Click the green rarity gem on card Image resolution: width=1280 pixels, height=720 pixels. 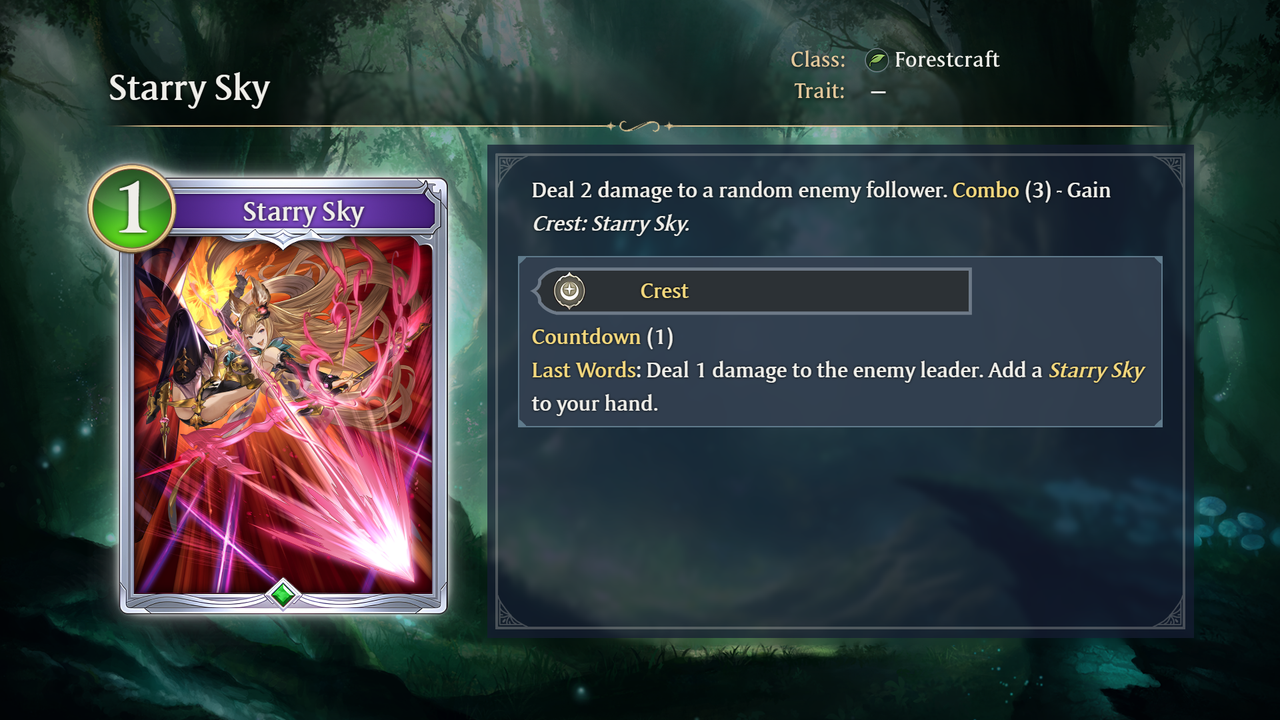click(283, 595)
